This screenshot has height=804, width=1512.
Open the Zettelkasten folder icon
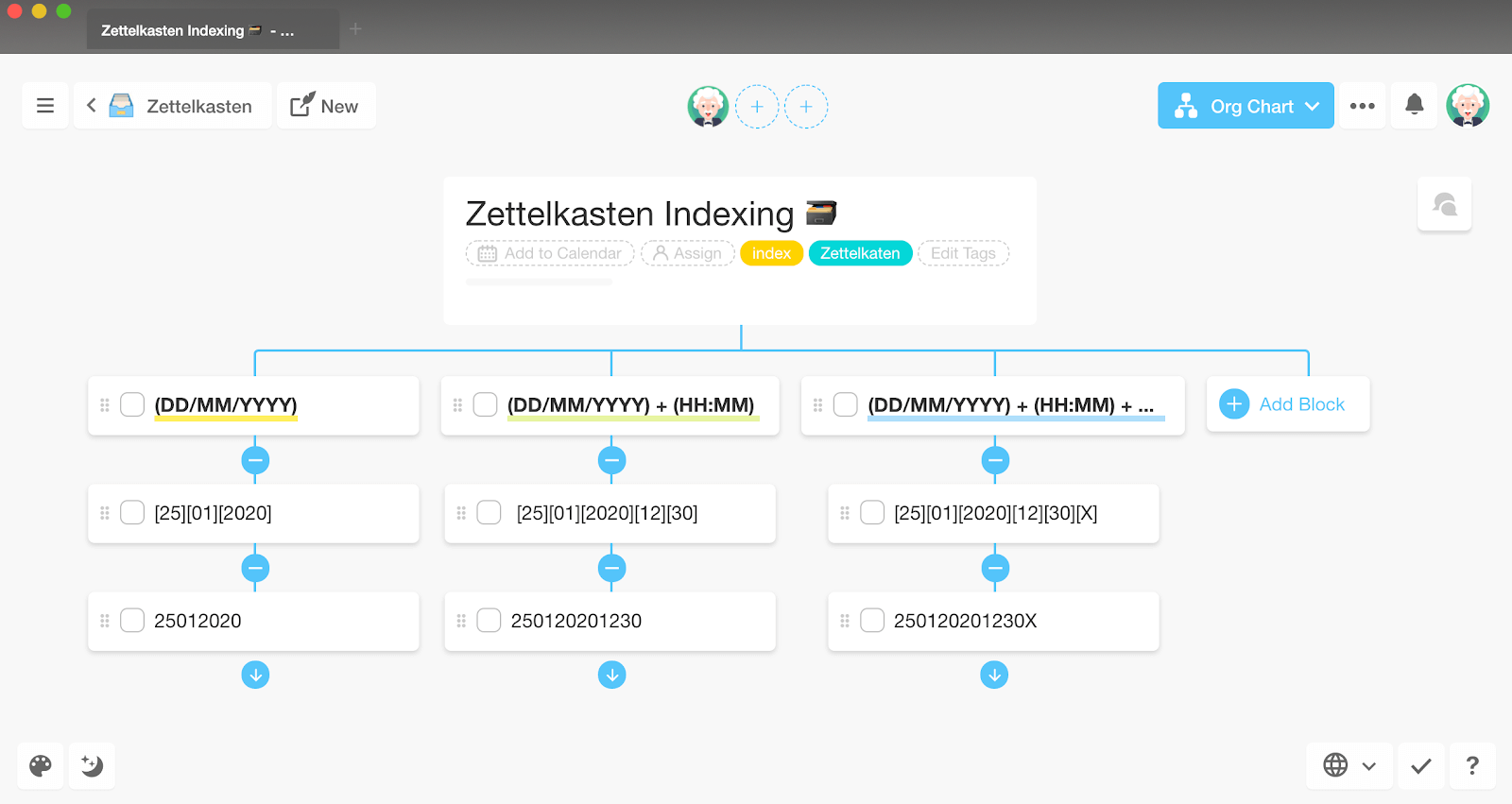(121, 106)
